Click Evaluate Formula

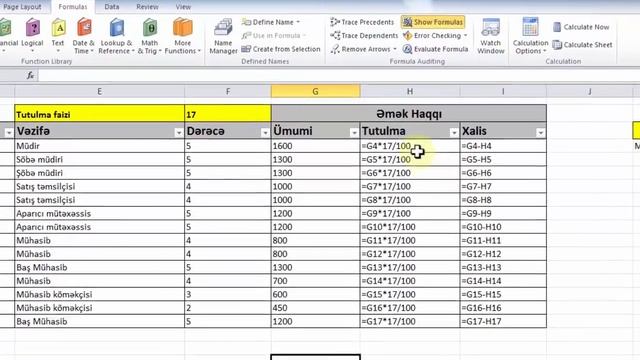tap(436, 49)
